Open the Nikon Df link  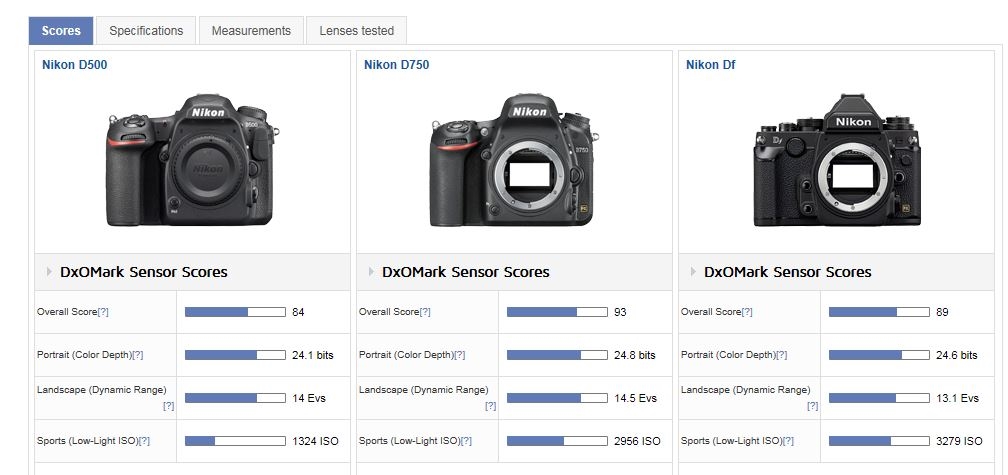click(709, 65)
